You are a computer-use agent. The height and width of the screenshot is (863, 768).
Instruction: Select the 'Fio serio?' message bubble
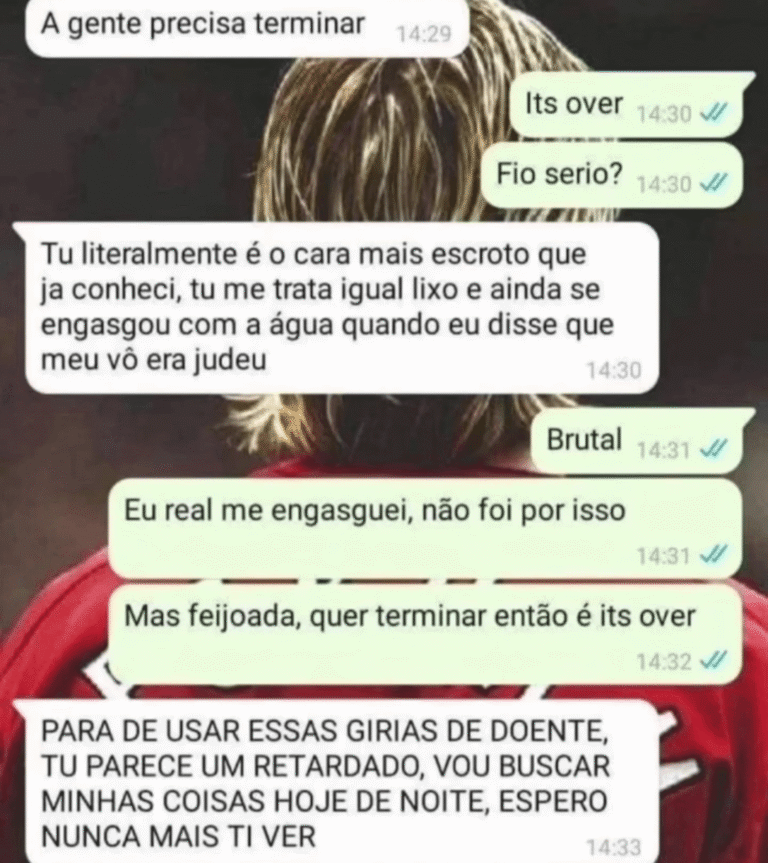612,174
